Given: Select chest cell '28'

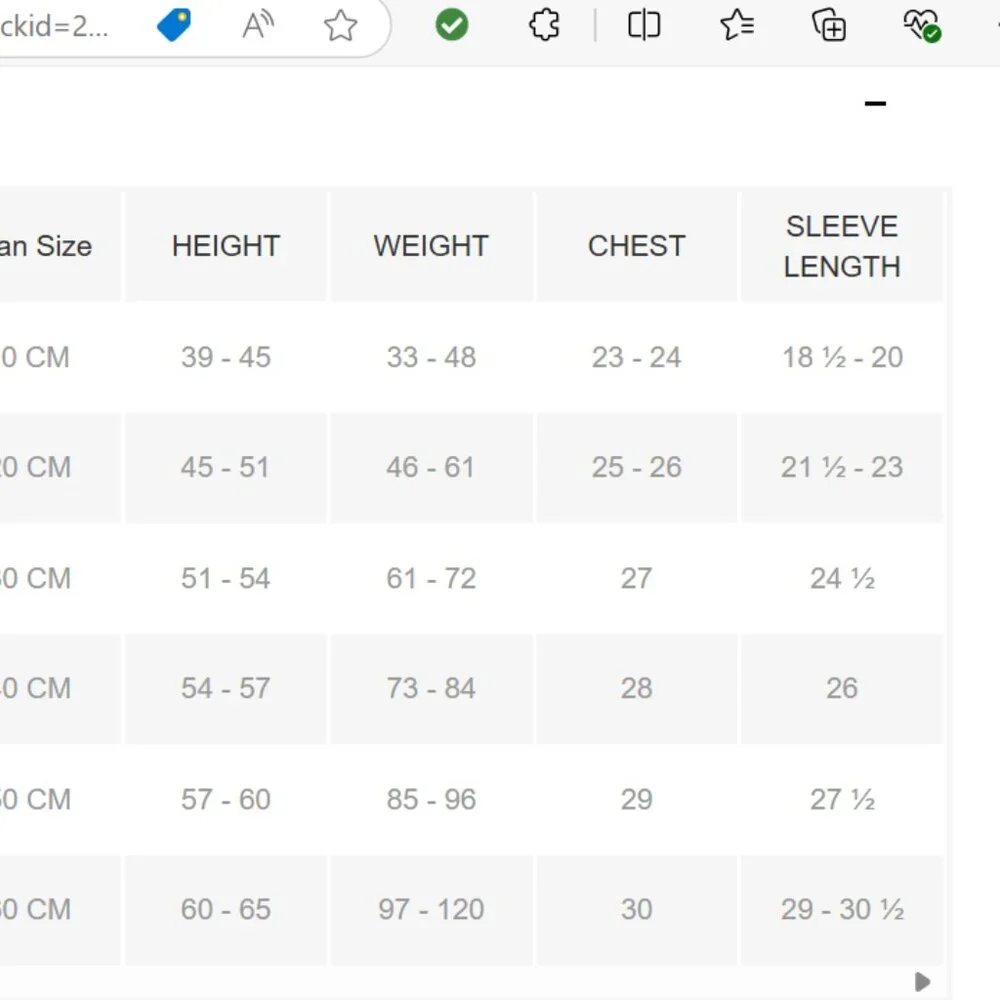Looking at the screenshot, I should tap(636, 689).
